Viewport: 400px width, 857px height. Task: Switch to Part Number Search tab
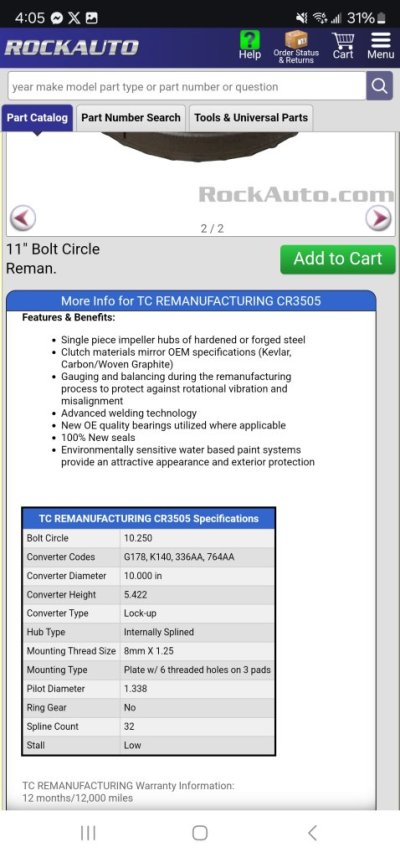pos(131,118)
